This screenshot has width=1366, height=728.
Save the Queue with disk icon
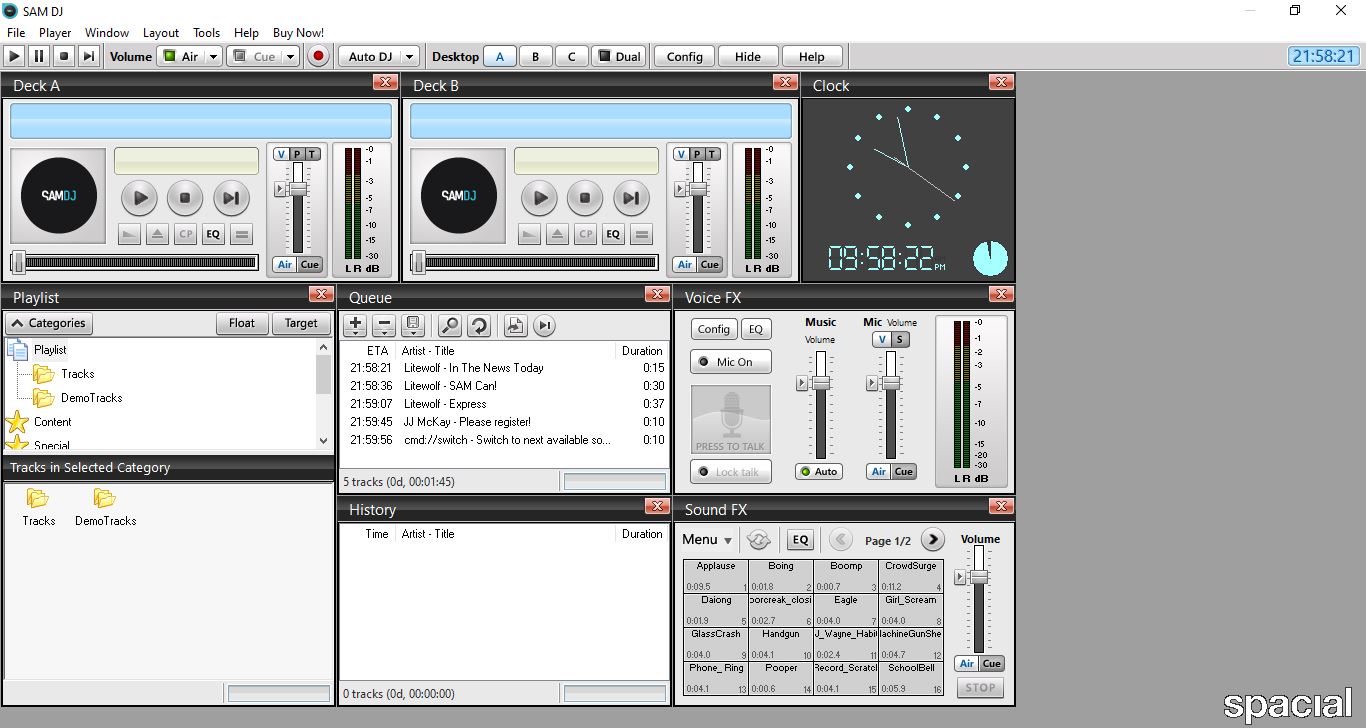click(412, 325)
